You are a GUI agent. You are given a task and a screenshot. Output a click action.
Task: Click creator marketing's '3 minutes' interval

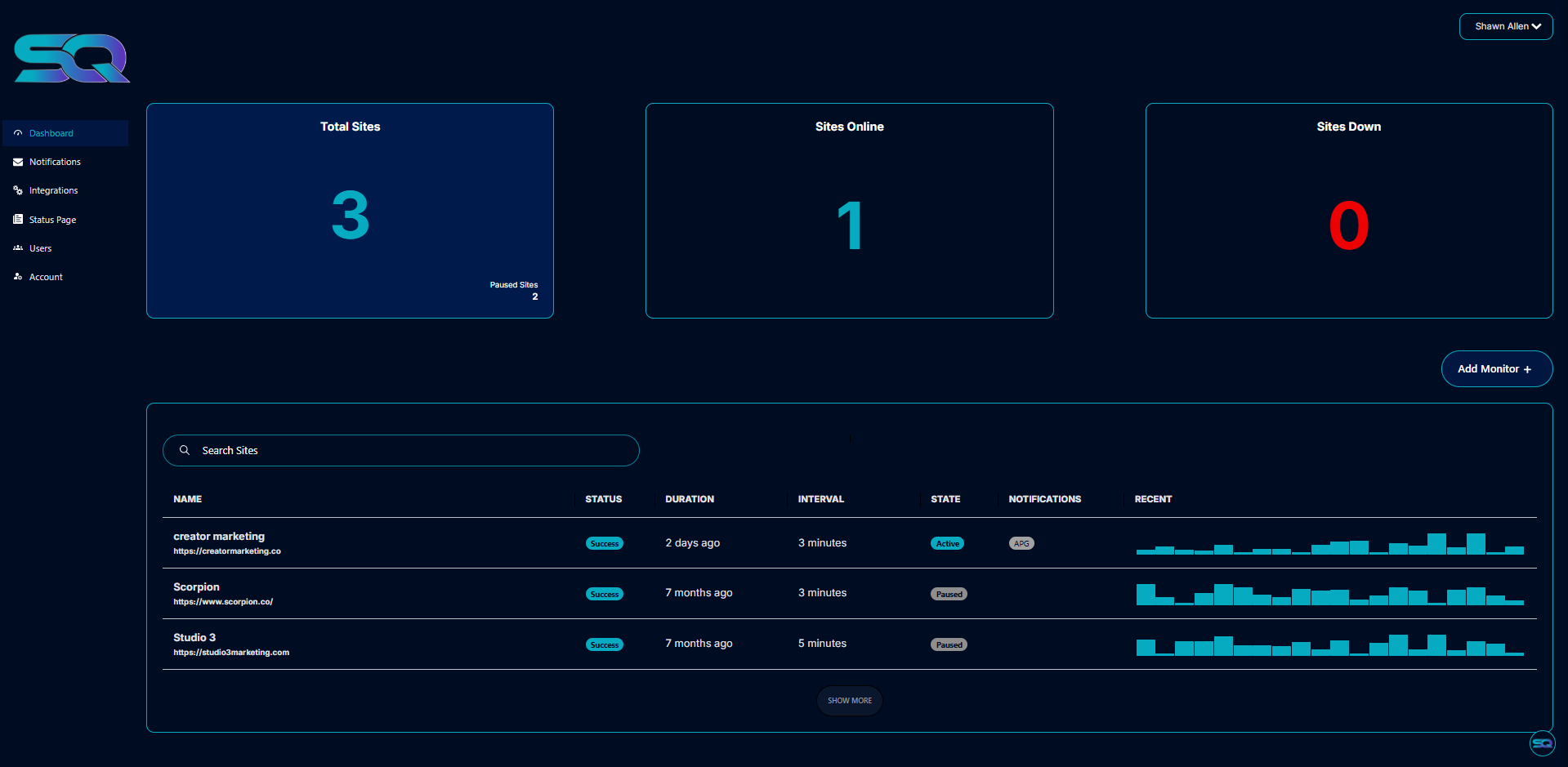tap(822, 543)
